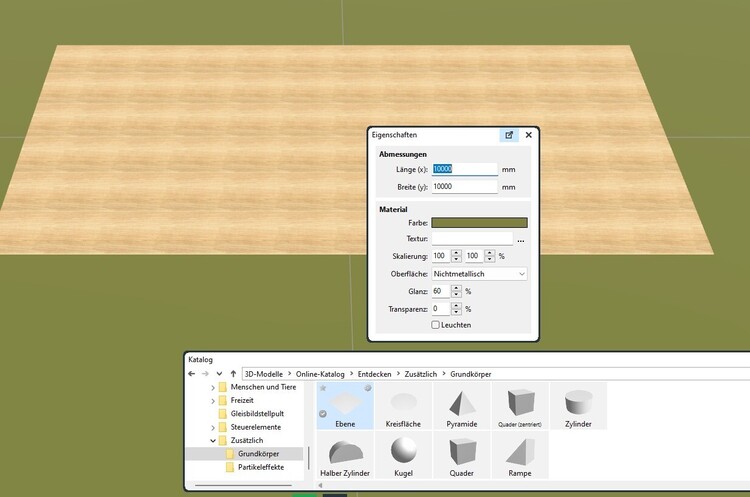Select the Quader (zentriert) shape
Screen dimensions: 750x497
pos(520,406)
